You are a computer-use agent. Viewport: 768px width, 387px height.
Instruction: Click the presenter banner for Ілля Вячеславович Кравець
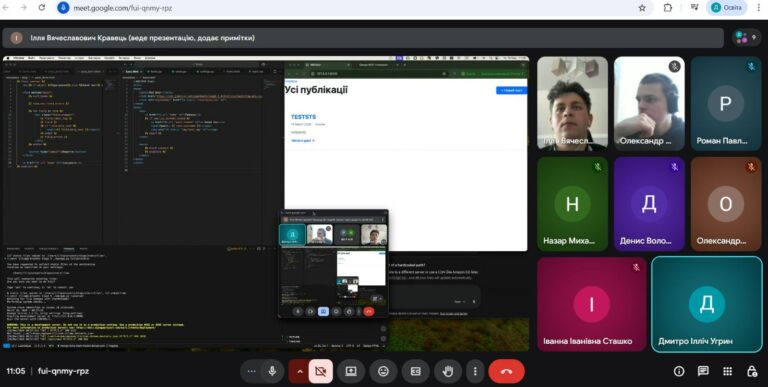coord(362,38)
